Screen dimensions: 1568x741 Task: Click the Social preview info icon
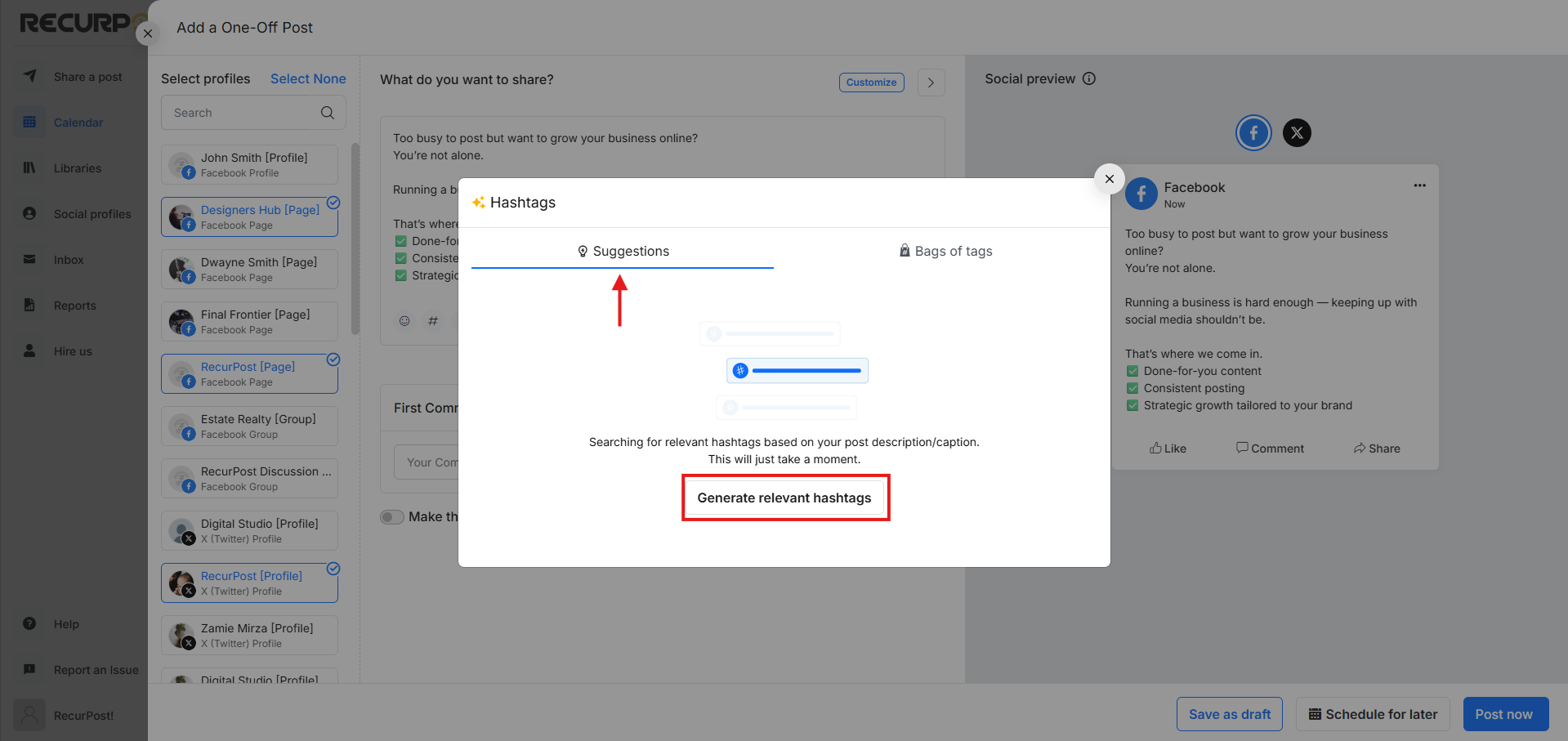pyautogui.click(x=1089, y=78)
